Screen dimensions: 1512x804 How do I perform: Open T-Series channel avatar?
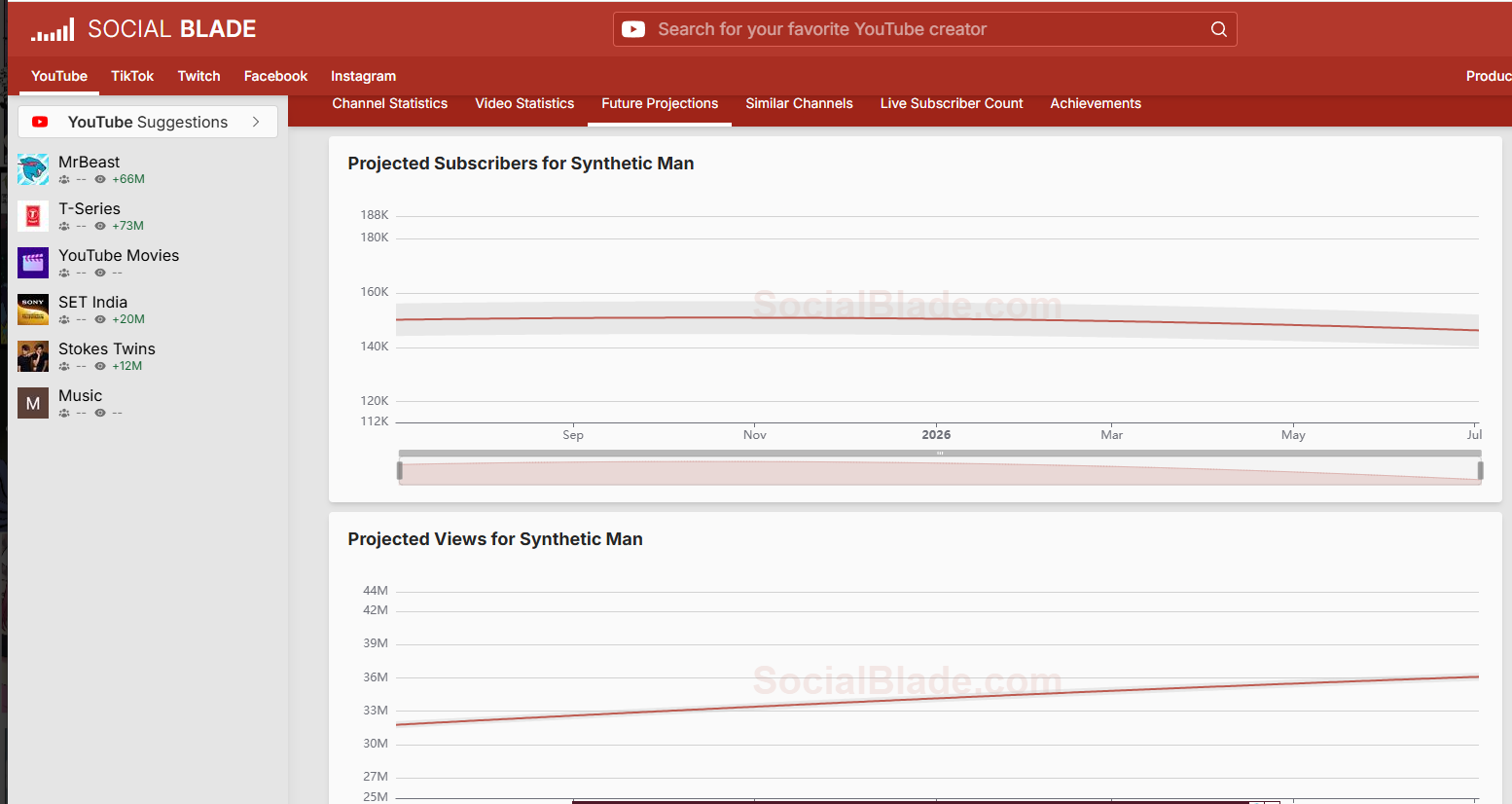(33, 216)
